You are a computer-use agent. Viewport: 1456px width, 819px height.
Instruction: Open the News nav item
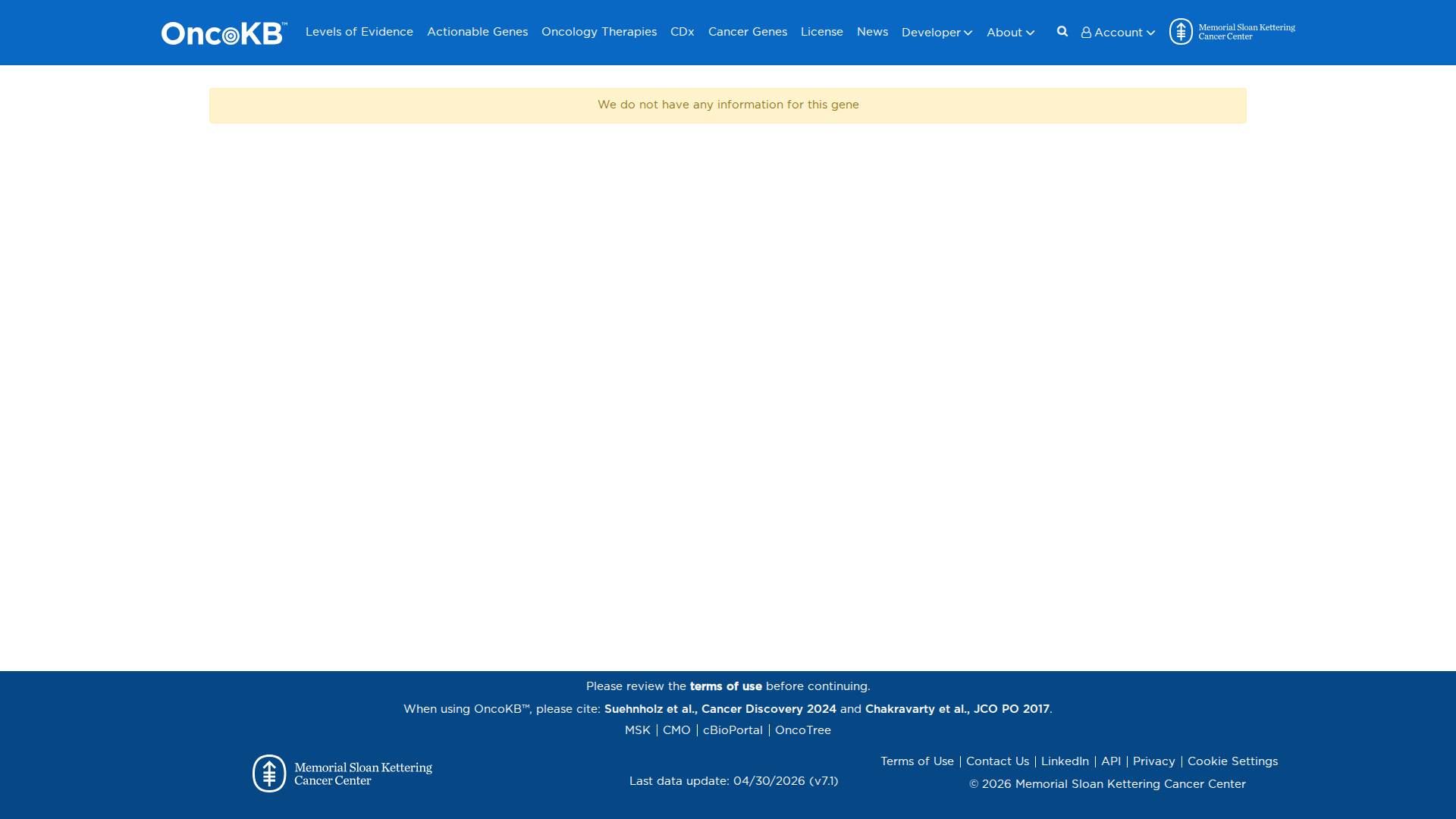pyautogui.click(x=872, y=32)
